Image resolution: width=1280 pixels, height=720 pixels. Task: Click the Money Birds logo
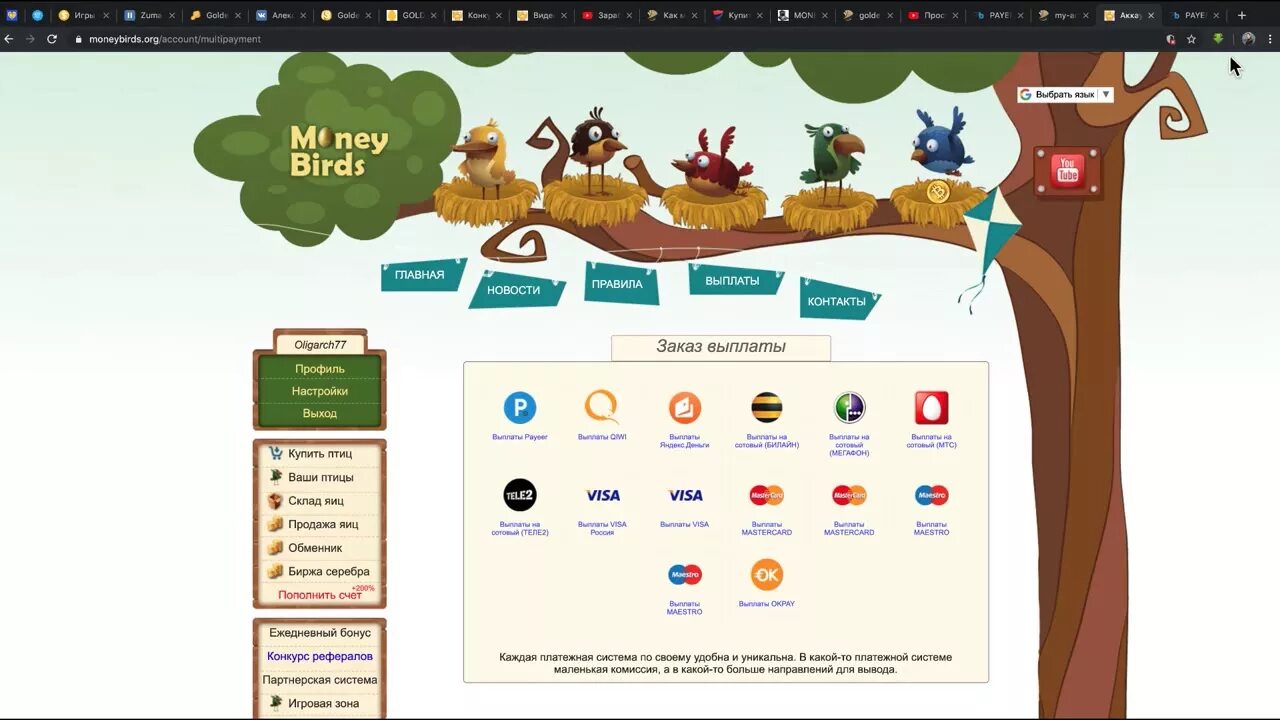point(339,152)
